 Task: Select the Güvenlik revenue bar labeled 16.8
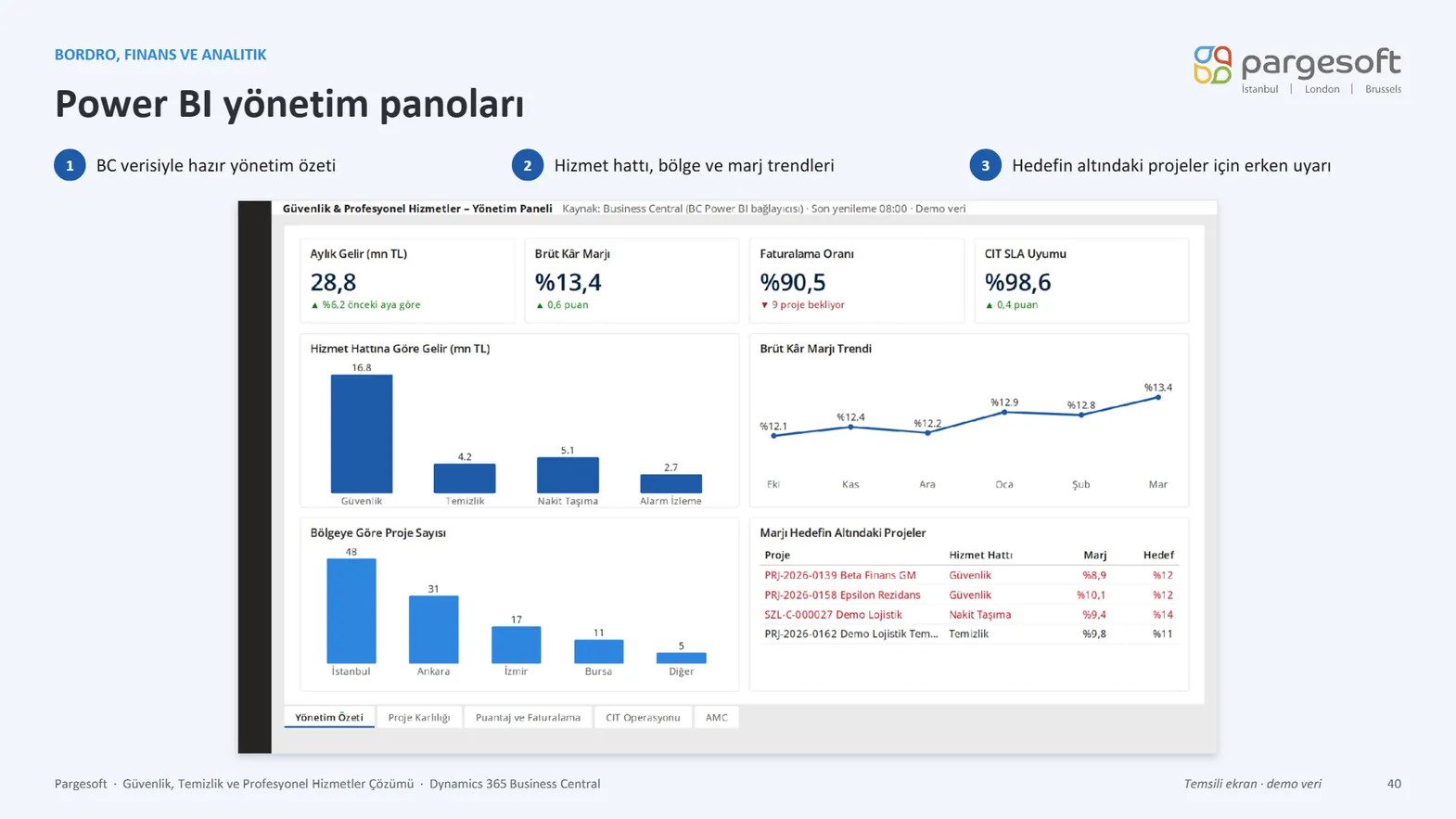[x=362, y=433]
